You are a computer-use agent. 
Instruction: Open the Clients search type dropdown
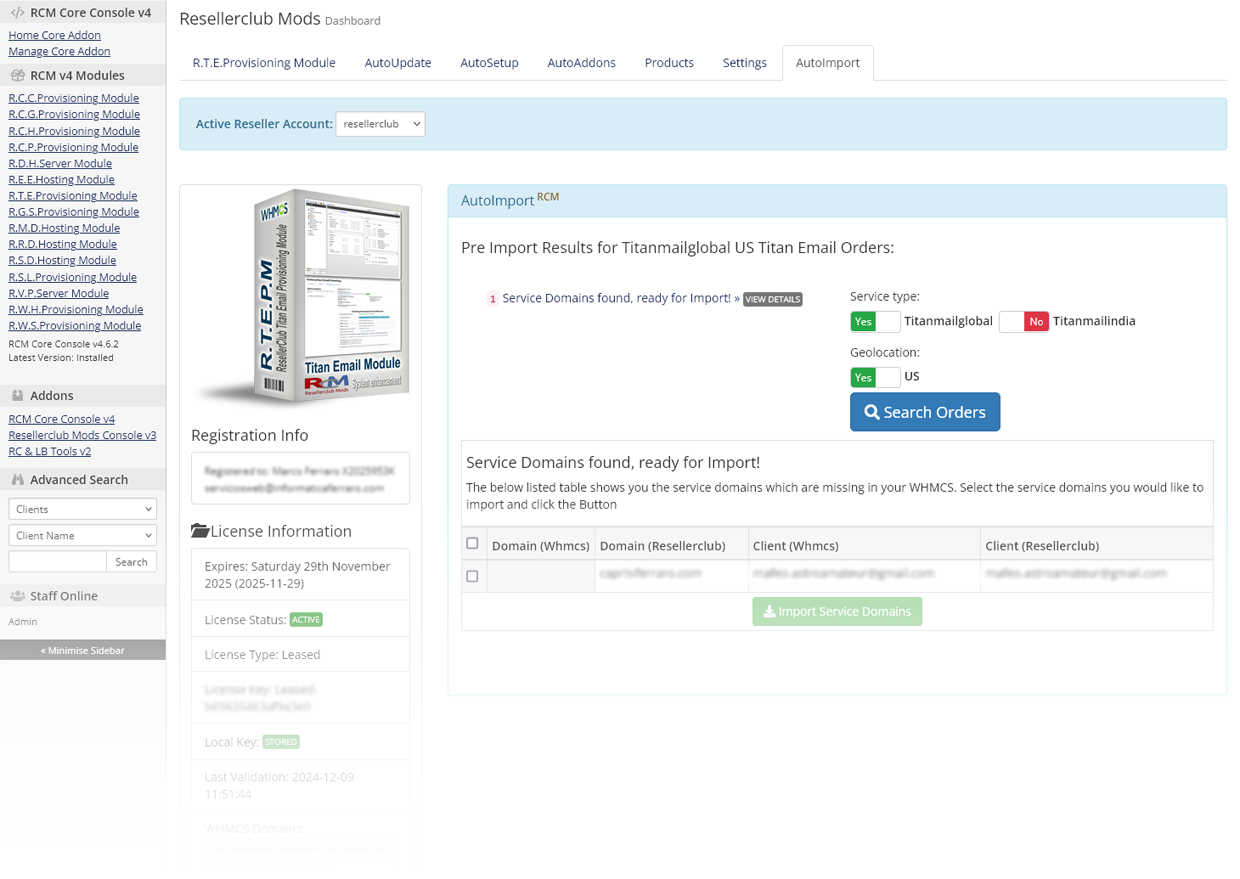(83, 509)
